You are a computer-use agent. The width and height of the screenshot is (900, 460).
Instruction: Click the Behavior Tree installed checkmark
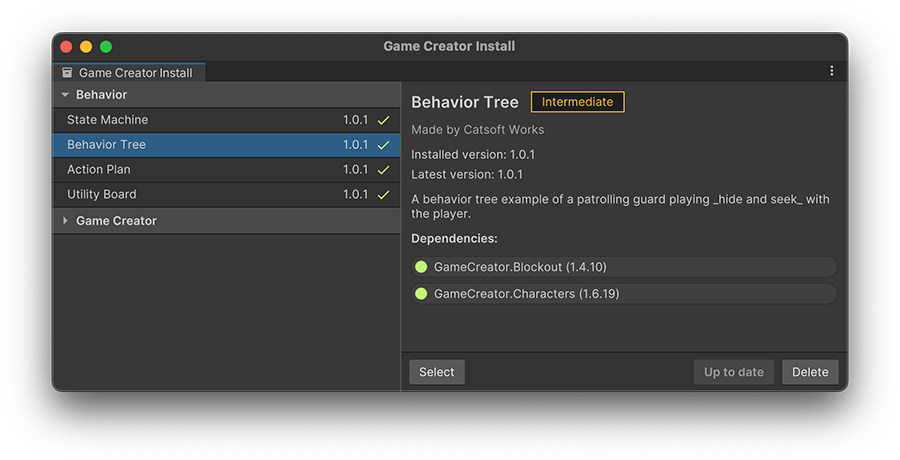pos(383,145)
